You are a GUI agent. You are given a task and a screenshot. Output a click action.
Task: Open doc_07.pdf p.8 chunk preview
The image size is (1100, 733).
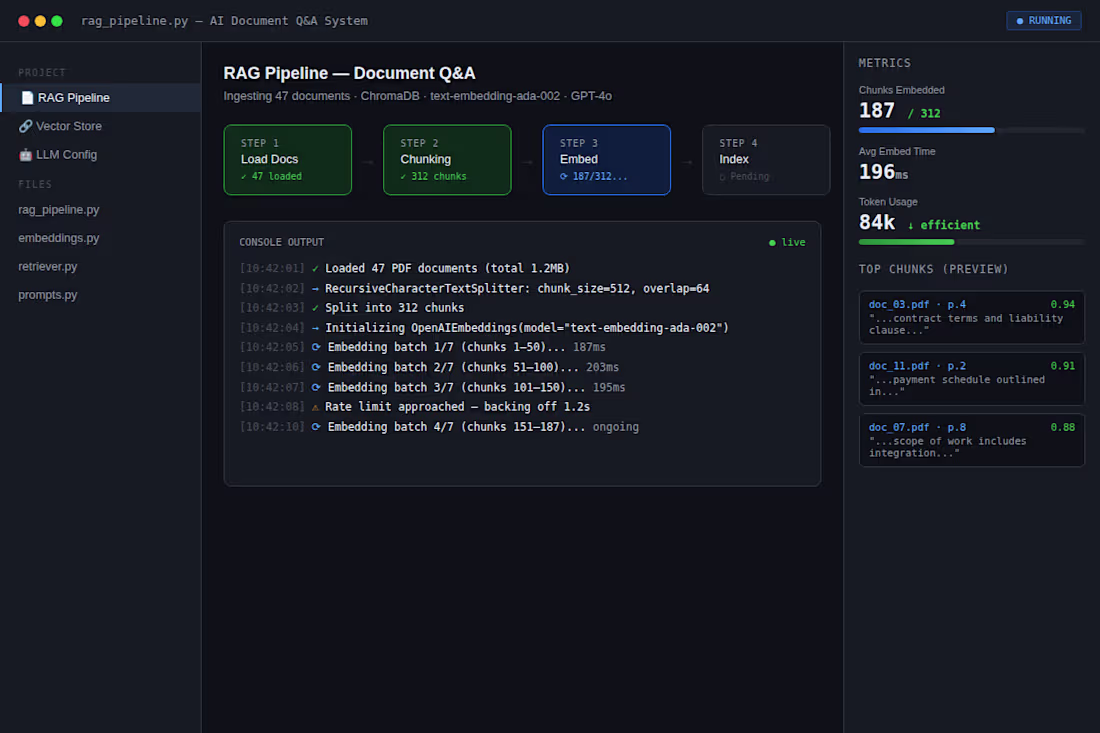coord(972,441)
